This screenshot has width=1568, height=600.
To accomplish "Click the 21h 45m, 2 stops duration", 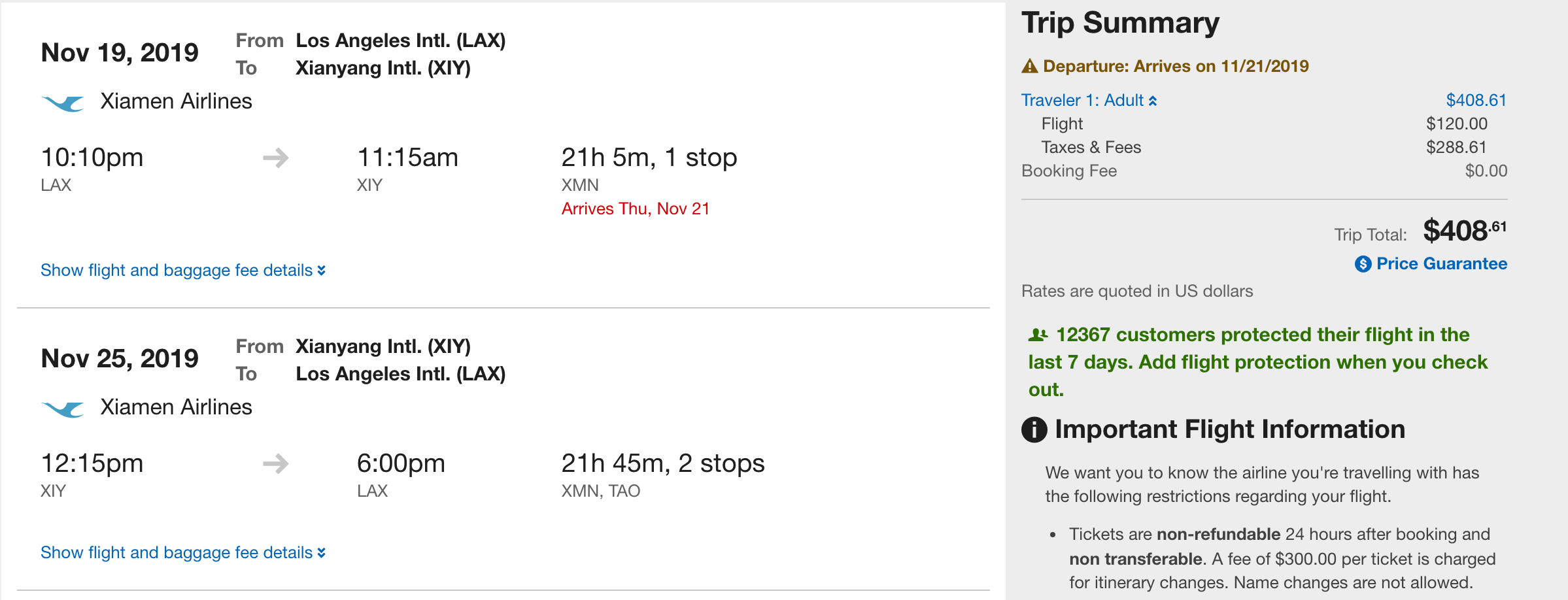I will point(662,463).
